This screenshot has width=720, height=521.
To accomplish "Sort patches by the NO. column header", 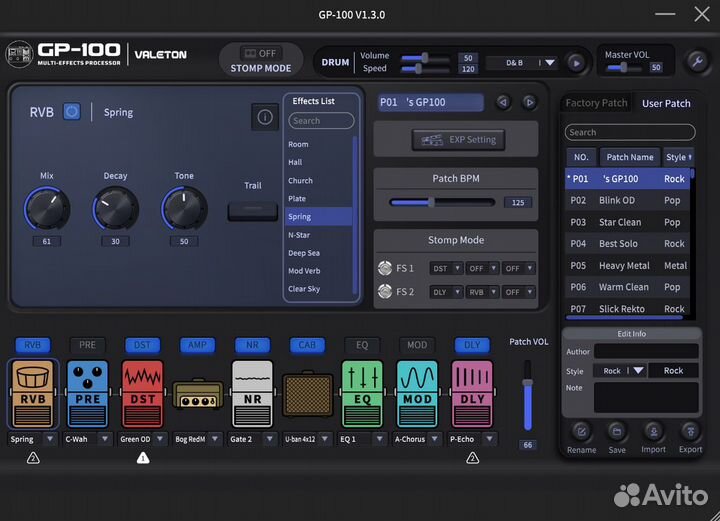I will [581, 157].
